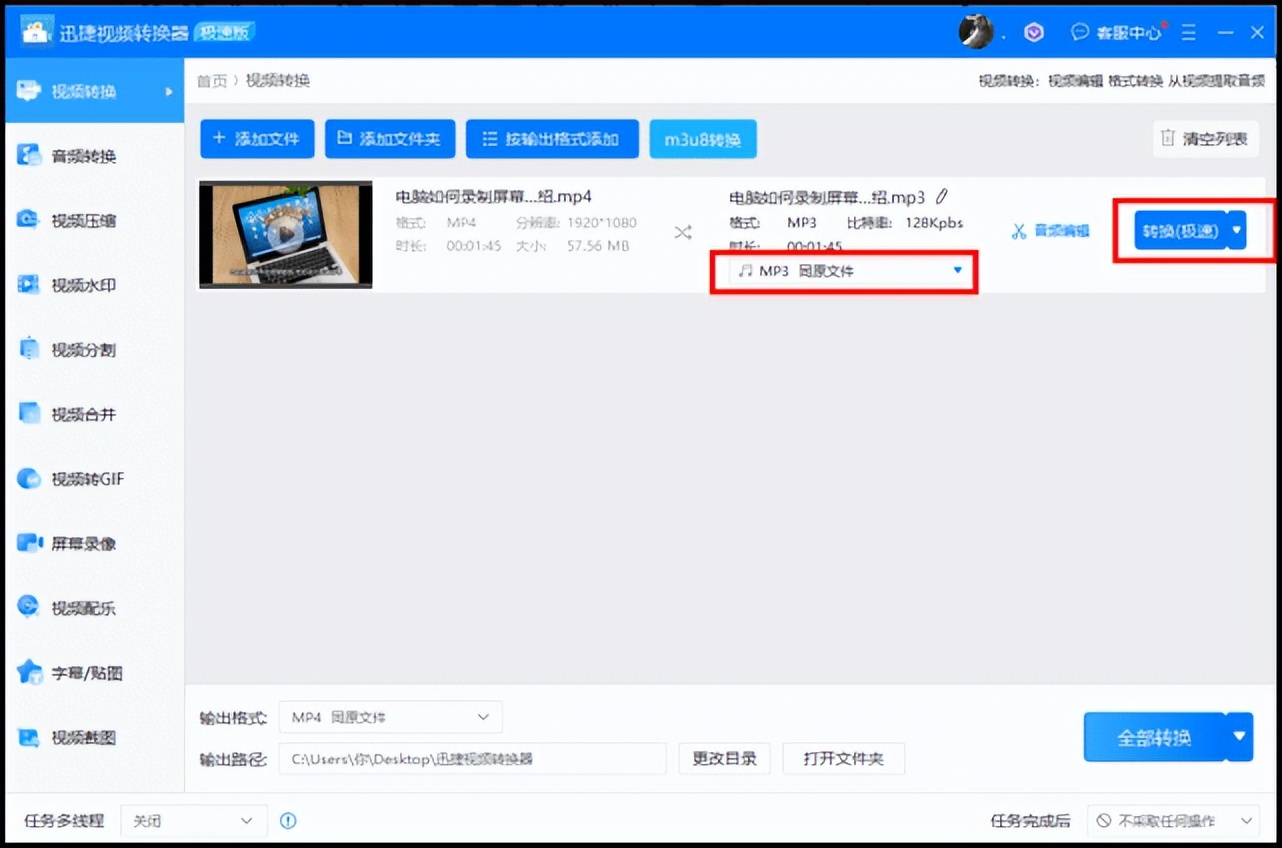Screen dimensions: 1282x848
Task: Click the info icon next to 任务多线程
Action: point(288,820)
